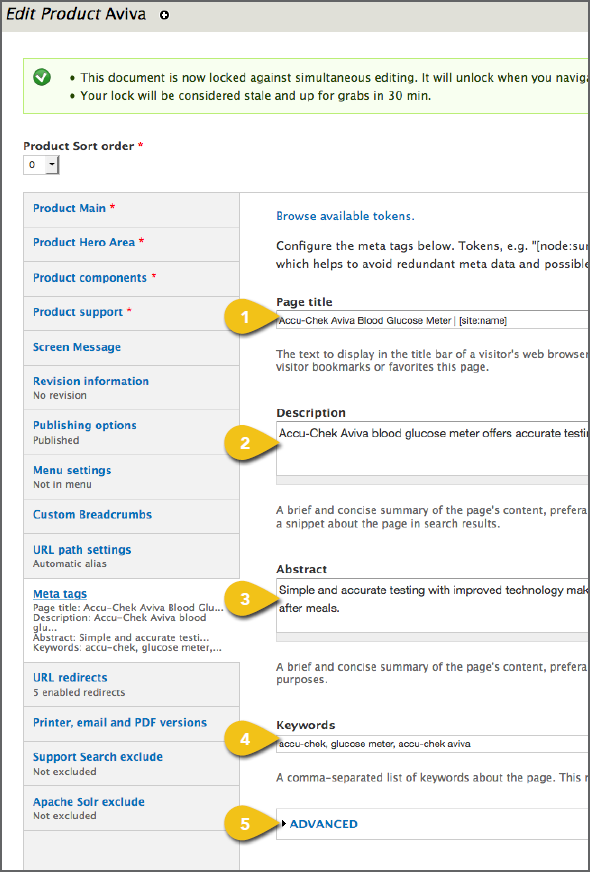Open URL path settings tab

click(132, 556)
